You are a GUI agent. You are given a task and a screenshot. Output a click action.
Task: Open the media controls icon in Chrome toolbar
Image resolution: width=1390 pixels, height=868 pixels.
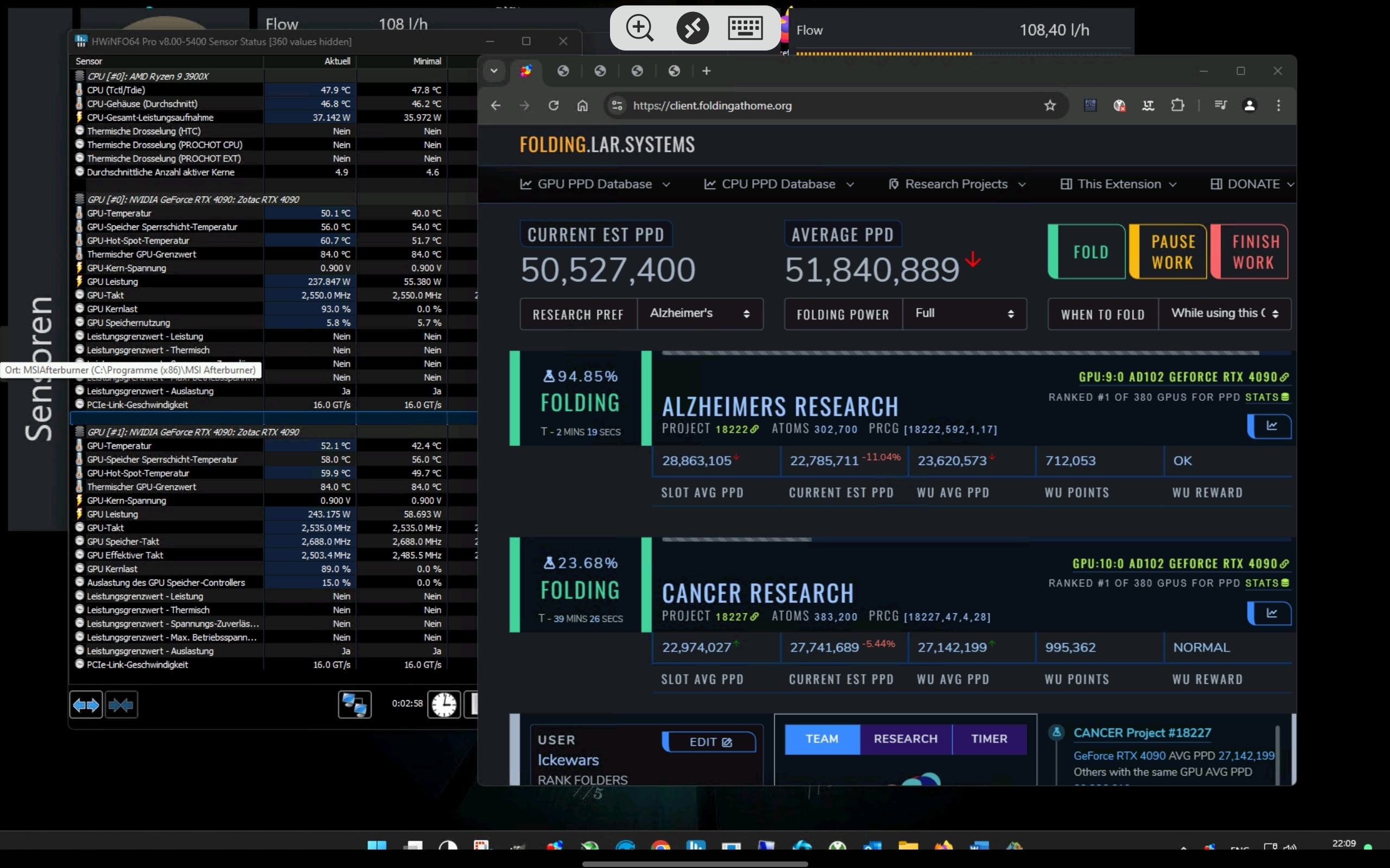[x=1221, y=105]
